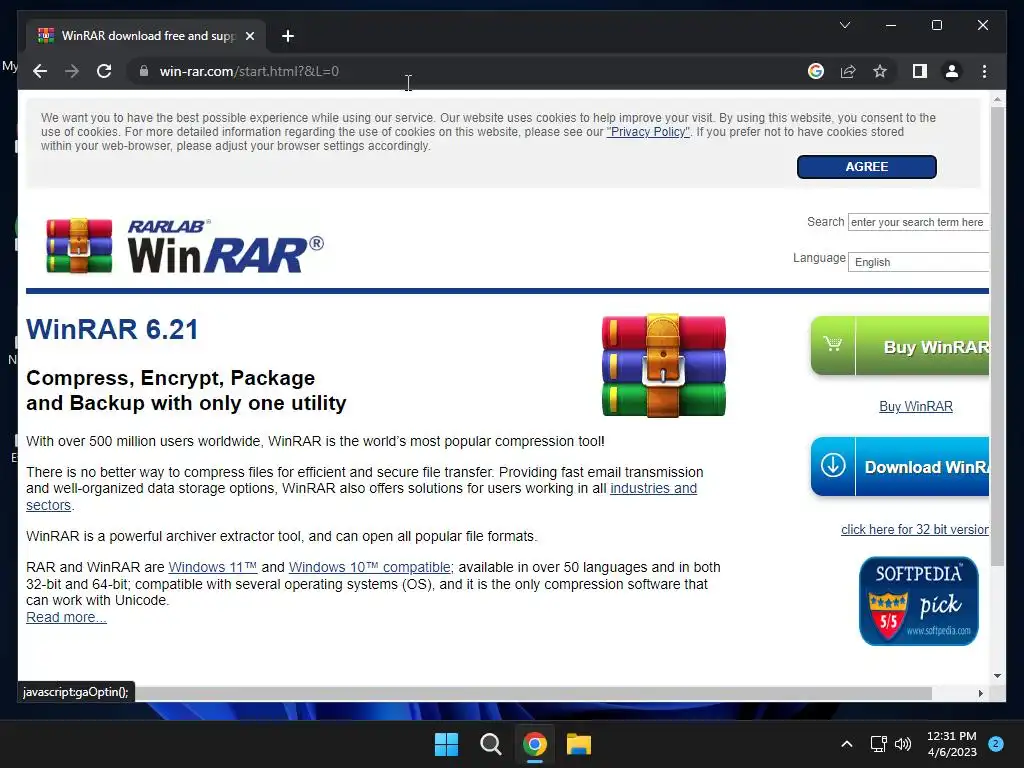Click the browser forward arrow

pos(72,71)
